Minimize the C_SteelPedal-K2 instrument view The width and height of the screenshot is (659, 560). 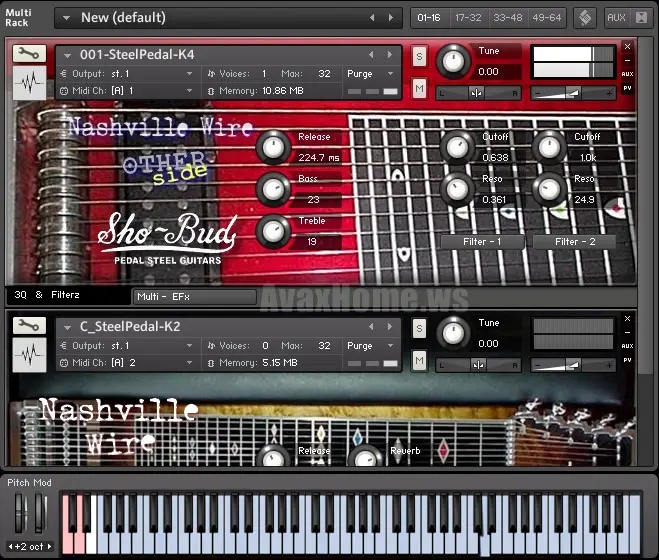pos(627,333)
